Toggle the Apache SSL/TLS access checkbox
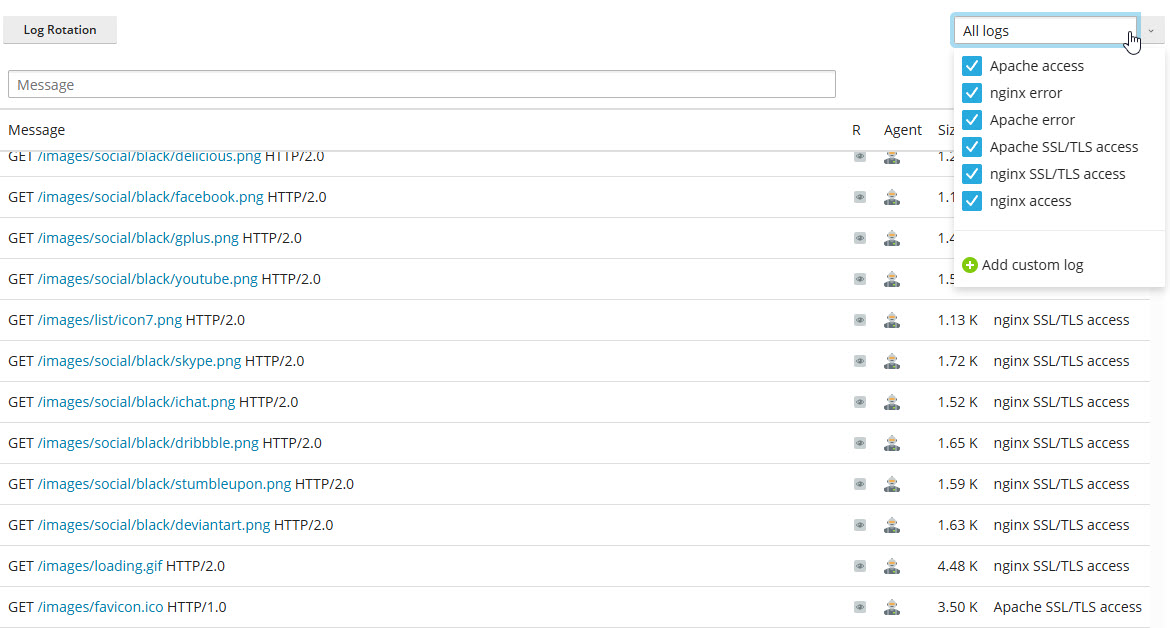Image resolution: width=1170 pixels, height=628 pixels. pos(972,147)
